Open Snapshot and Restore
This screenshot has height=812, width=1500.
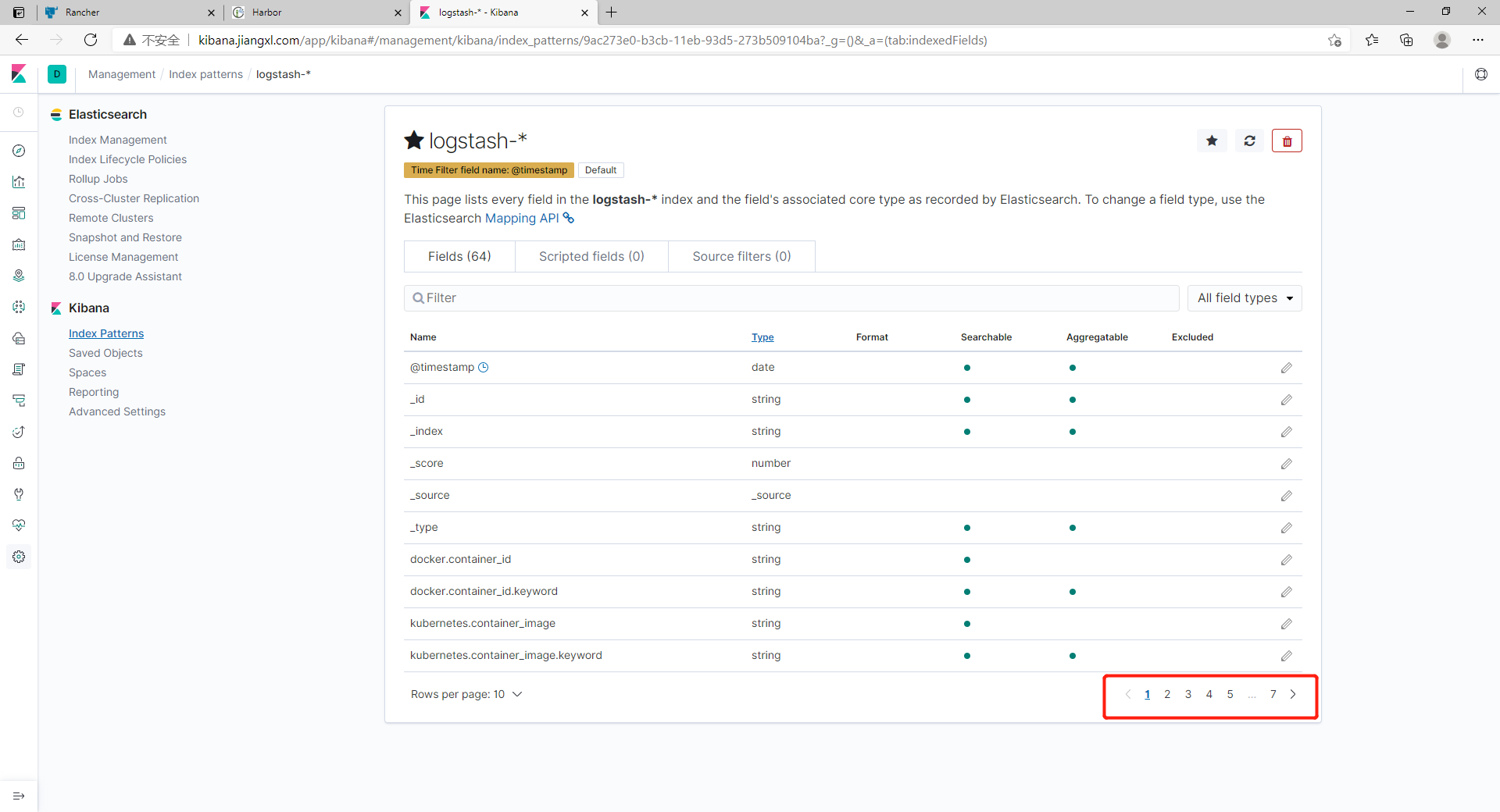click(125, 237)
